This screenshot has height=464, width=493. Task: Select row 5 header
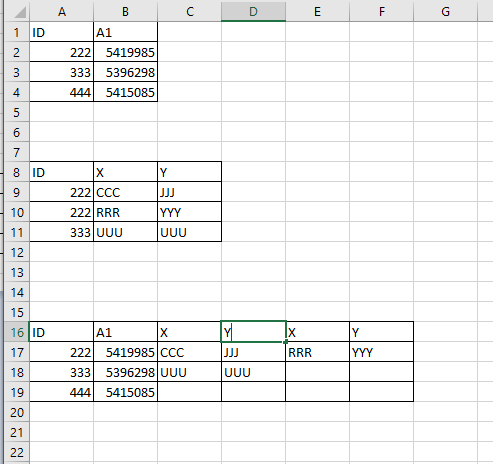click(17, 112)
